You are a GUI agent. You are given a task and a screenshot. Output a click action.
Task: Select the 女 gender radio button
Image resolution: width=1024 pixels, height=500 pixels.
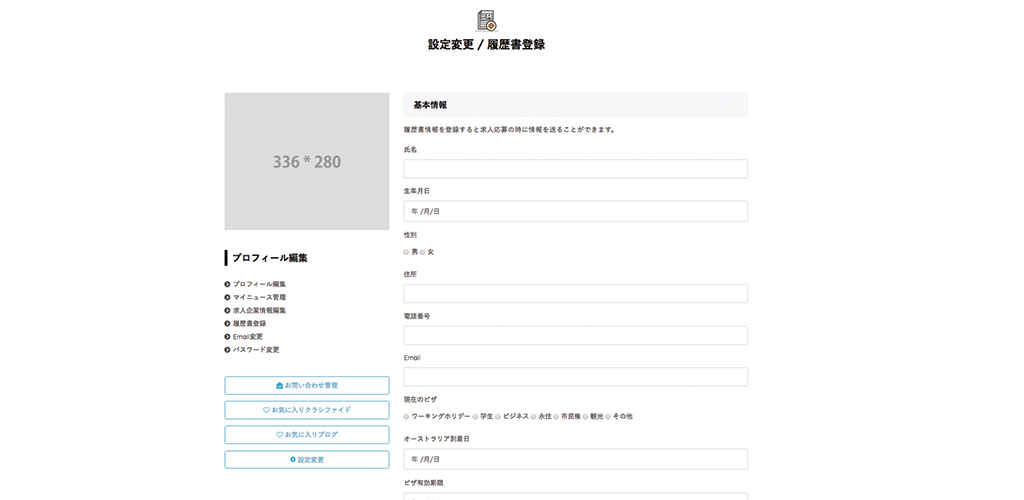pos(423,252)
